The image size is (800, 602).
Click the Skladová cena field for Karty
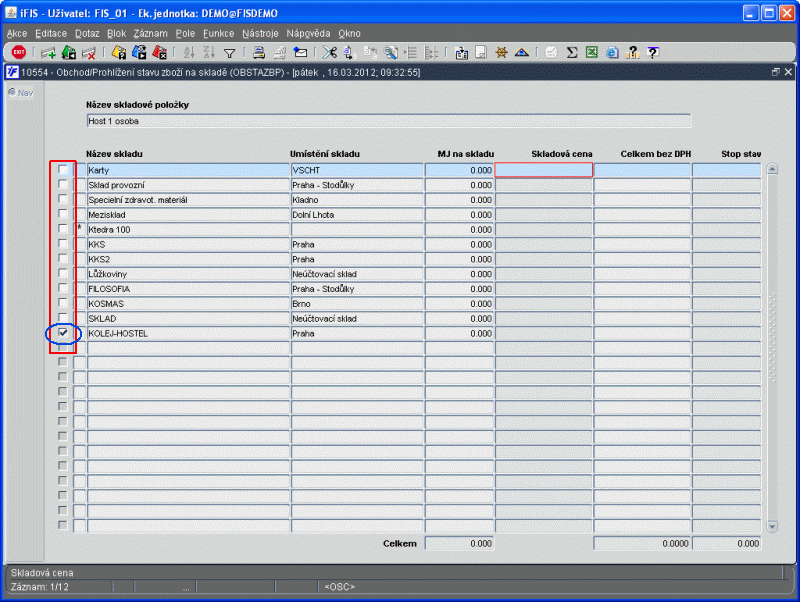click(544, 171)
